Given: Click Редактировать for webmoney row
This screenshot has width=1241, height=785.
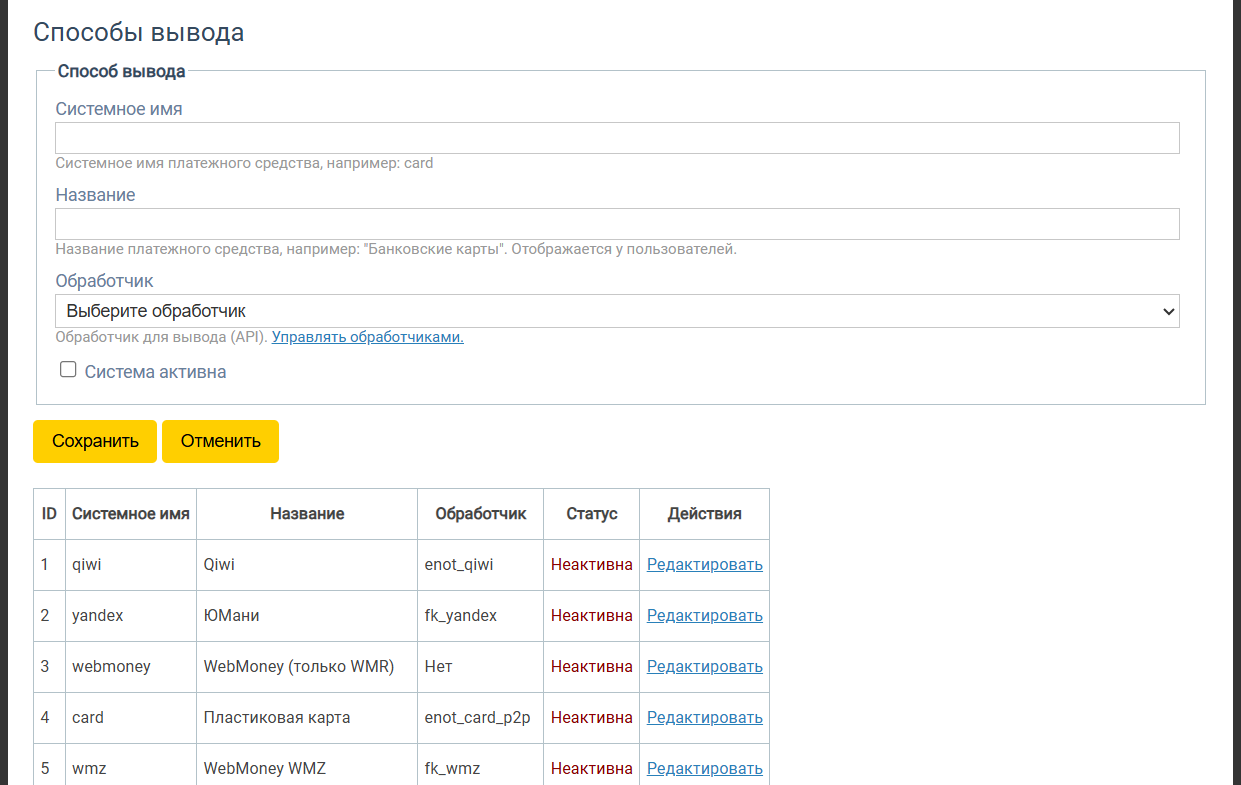Looking at the screenshot, I should tap(704, 666).
